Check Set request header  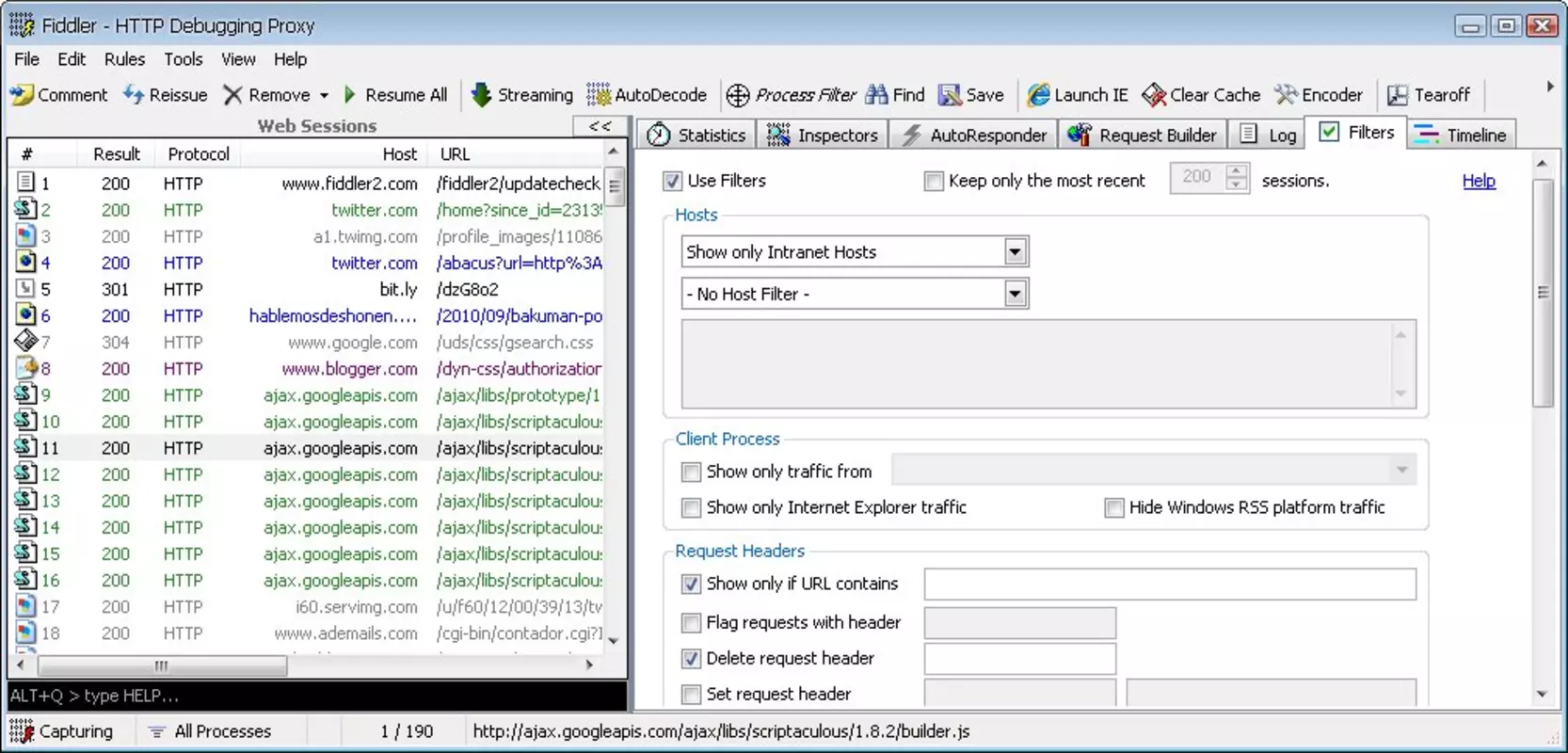tap(691, 694)
